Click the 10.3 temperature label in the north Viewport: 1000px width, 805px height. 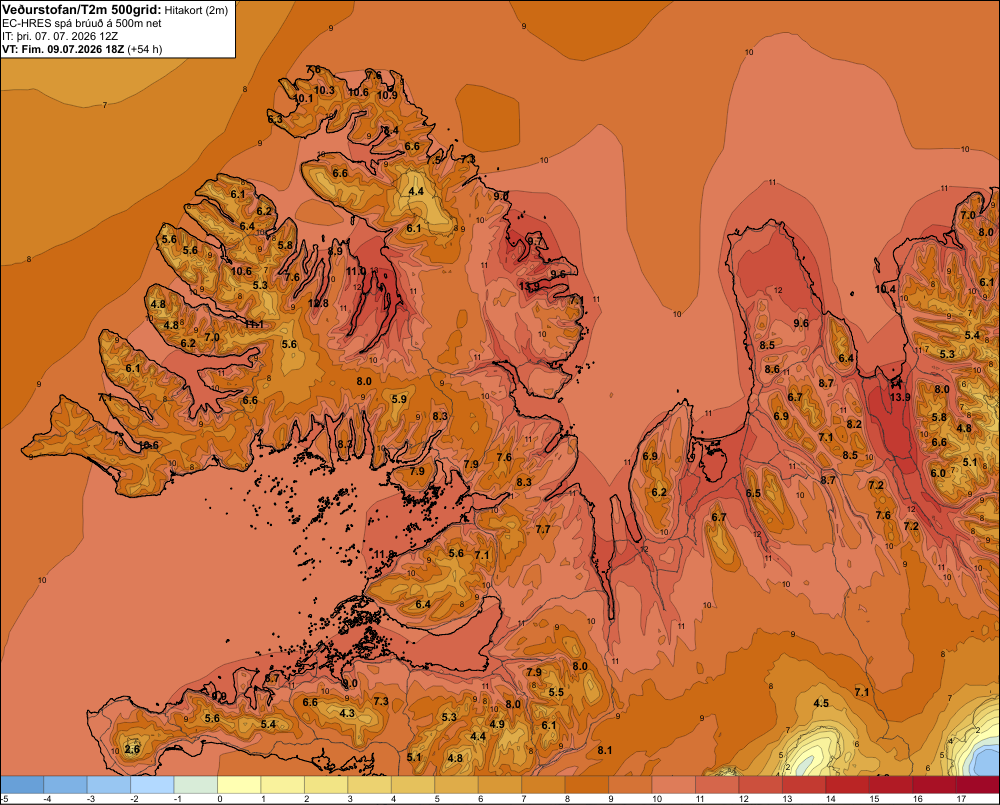pyautogui.click(x=324, y=91)
